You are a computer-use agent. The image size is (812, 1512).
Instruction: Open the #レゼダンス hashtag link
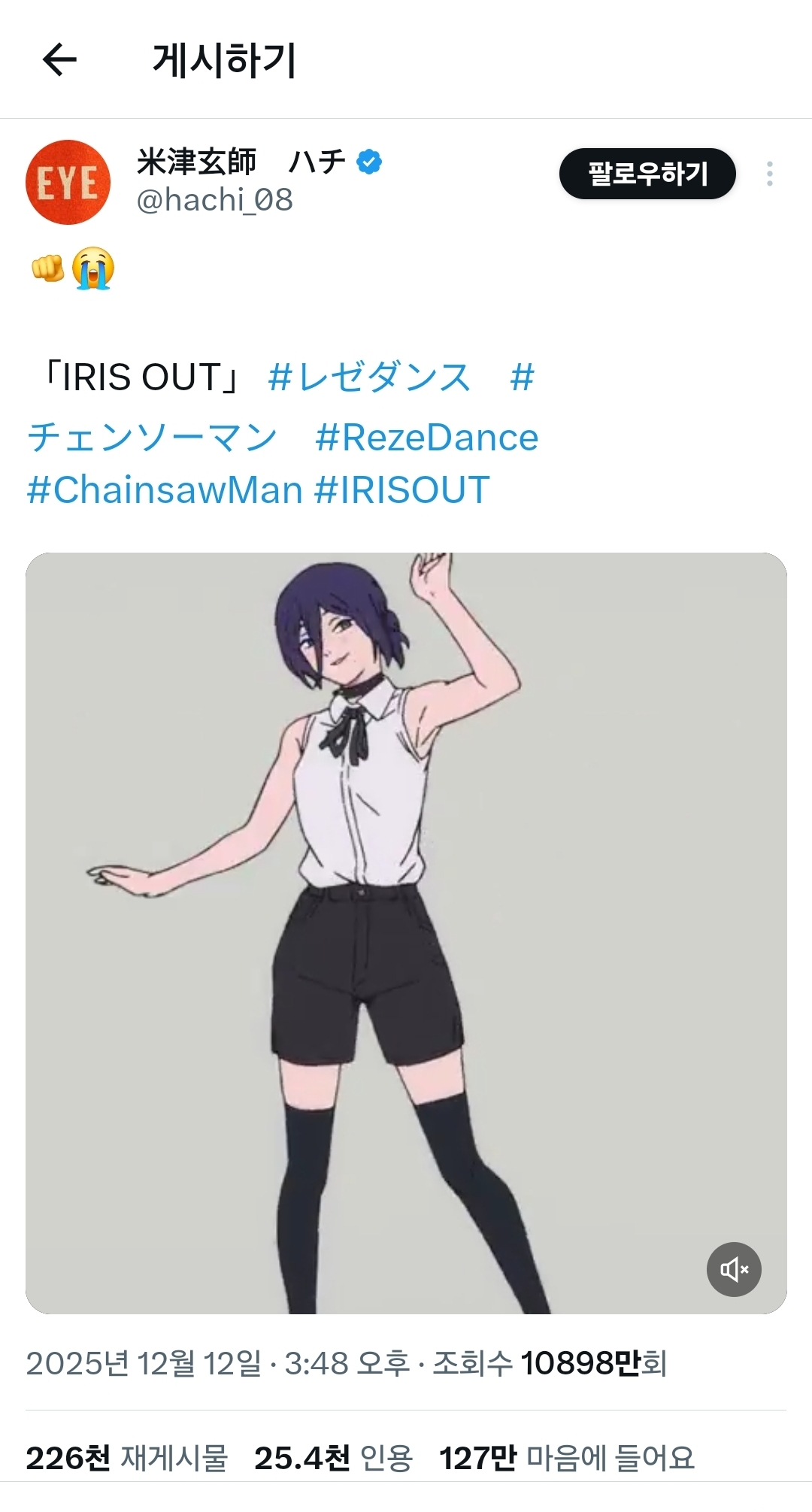(x=369, y=377)
